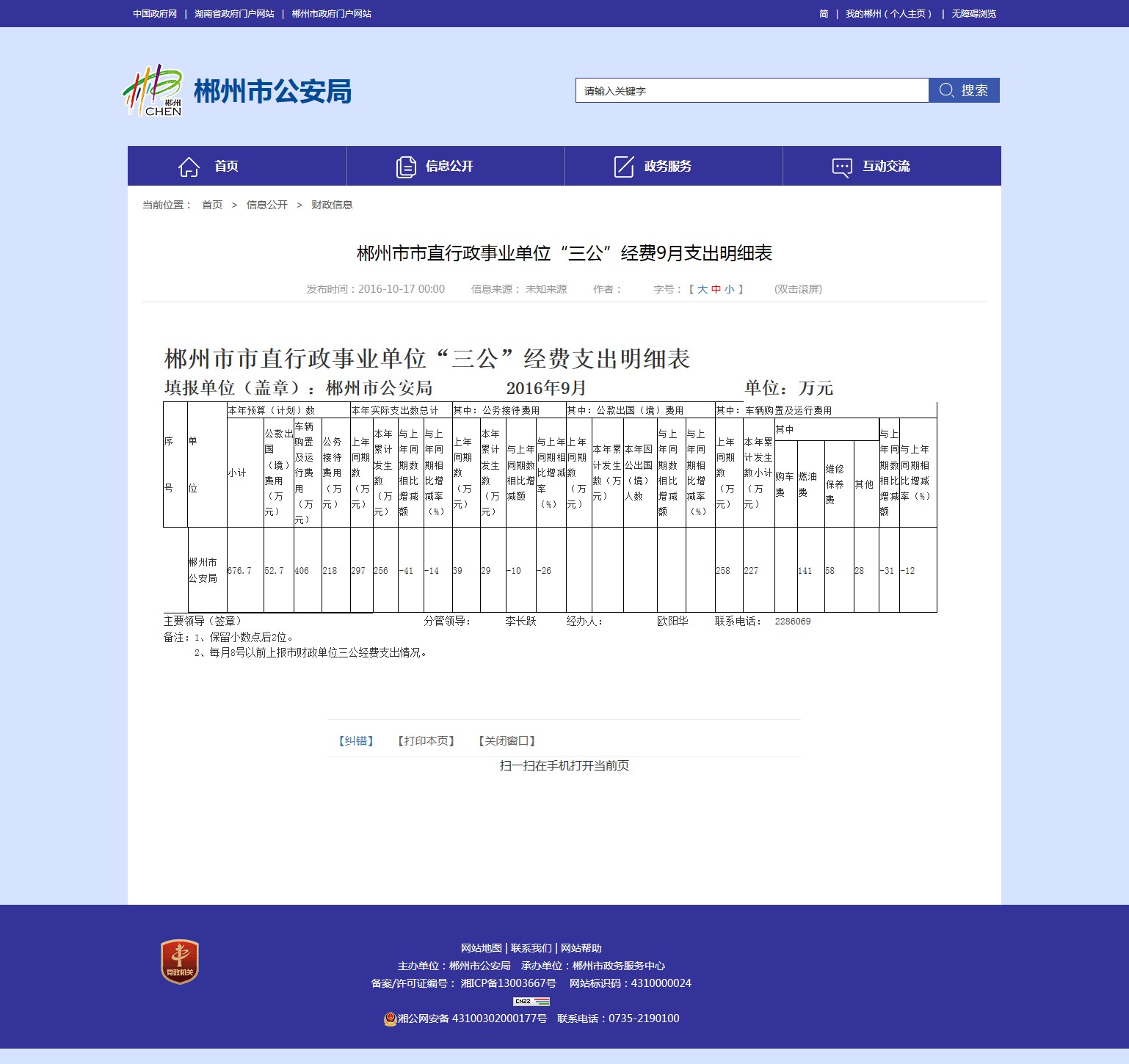Viewport: 1129px width, 1064px height.
Task: Switch to simplified Chinese via 简 link
Action: click(x=824, y=14)
